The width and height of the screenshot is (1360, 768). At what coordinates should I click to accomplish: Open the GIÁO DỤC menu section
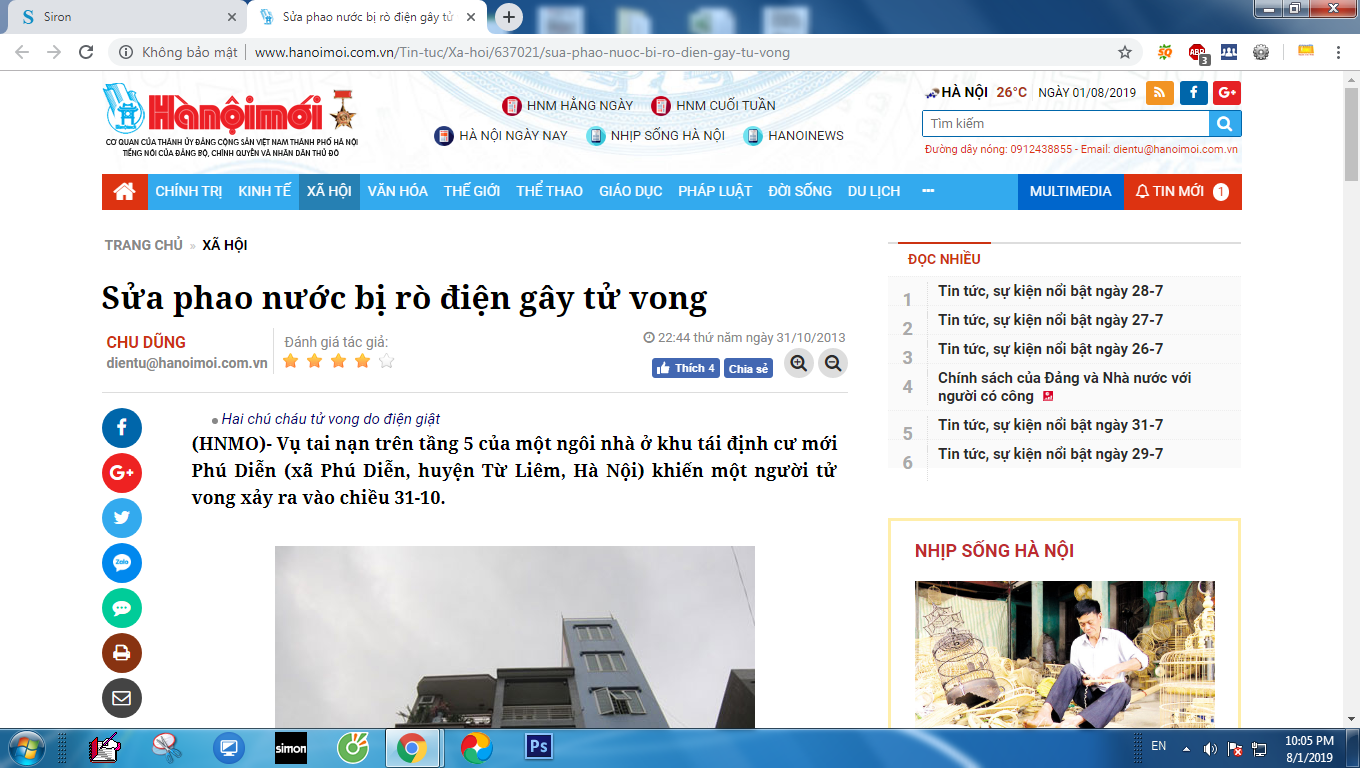(631, 191)
